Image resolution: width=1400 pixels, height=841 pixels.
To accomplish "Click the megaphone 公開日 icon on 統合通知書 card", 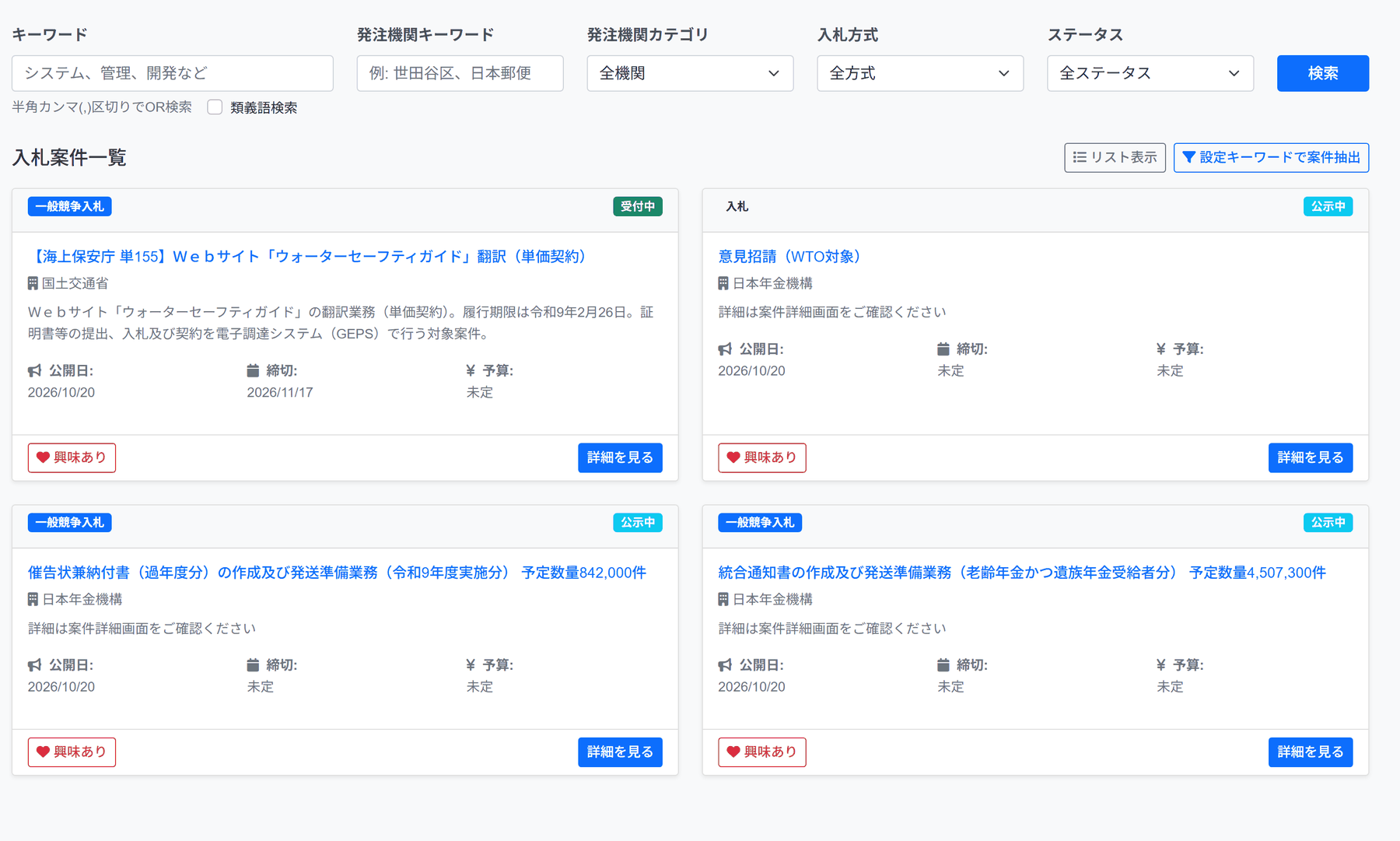I will tap(725, 665).
